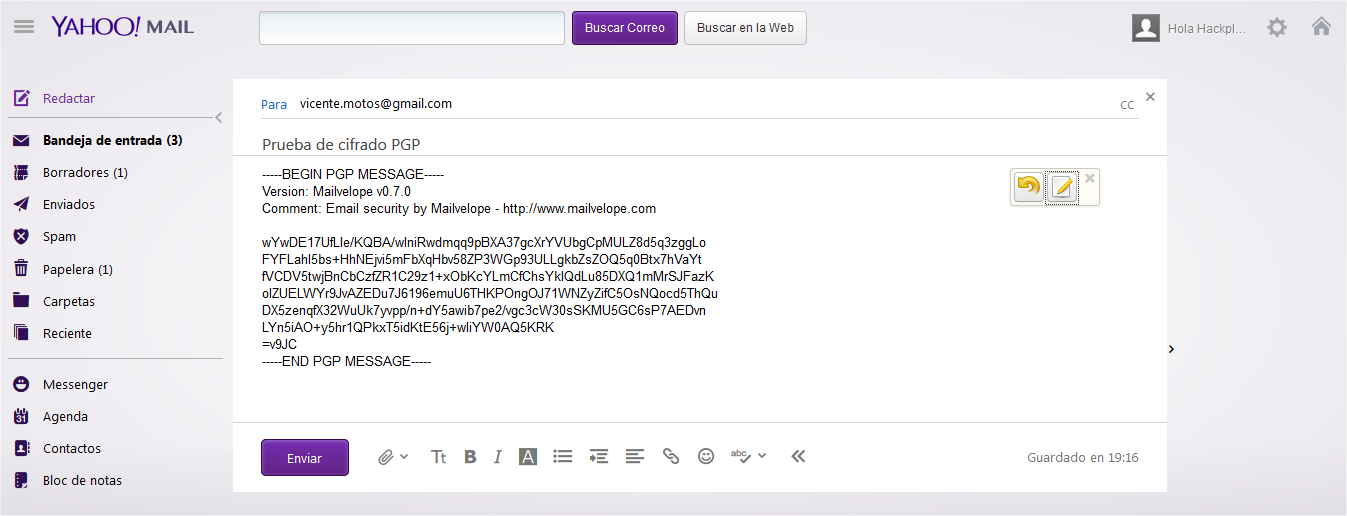Click Mailvelope undo arrow icon
Image resolution: width=1347 pixels, height=516 pixels.
click(1028, 187)
